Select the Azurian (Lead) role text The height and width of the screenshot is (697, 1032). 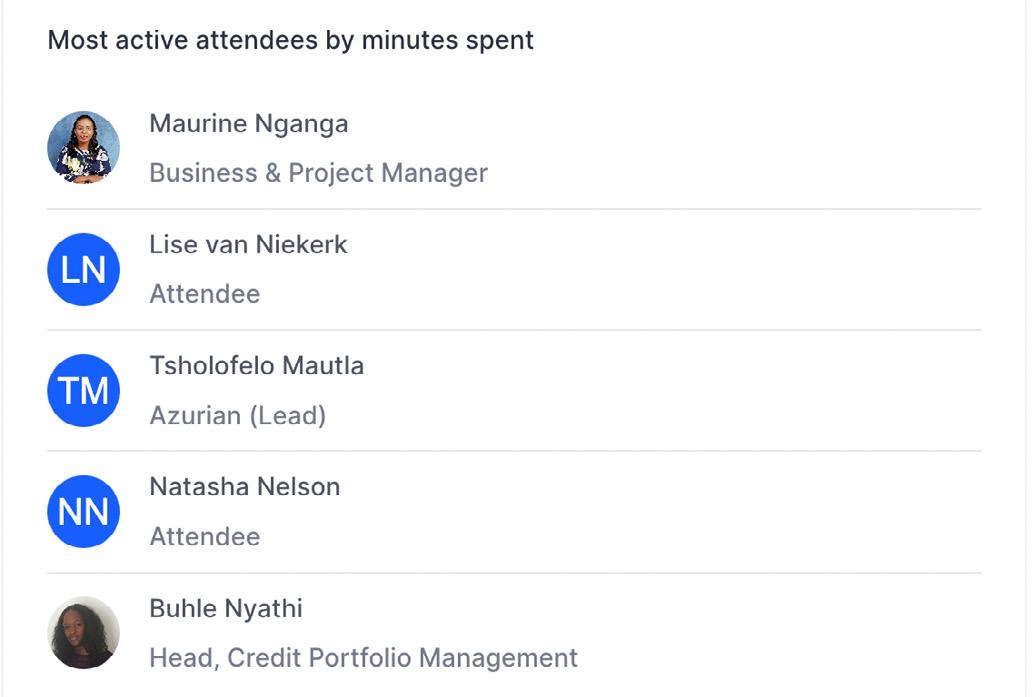[x=237, y=415]
